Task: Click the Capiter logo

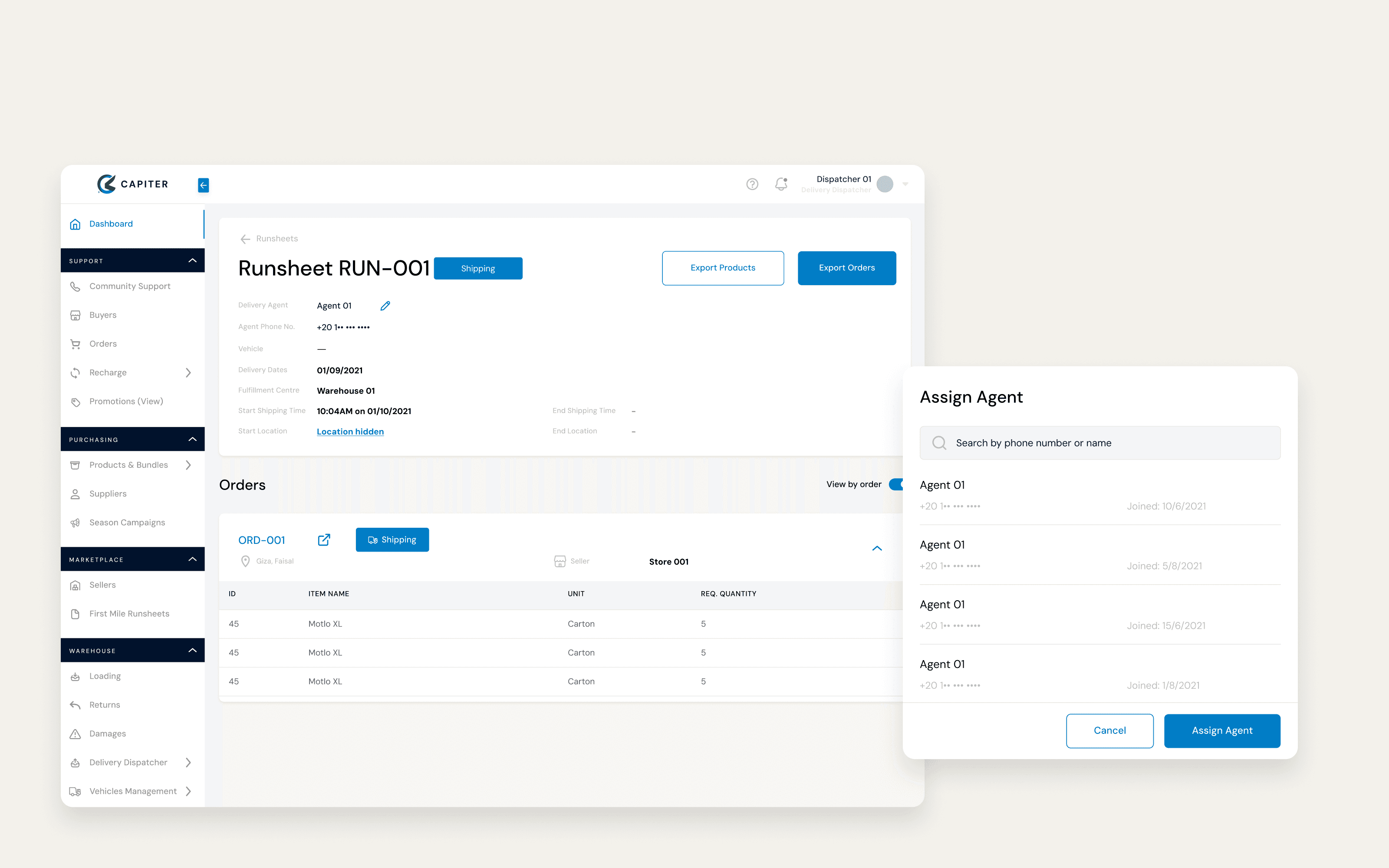Action: pos(132,184)
